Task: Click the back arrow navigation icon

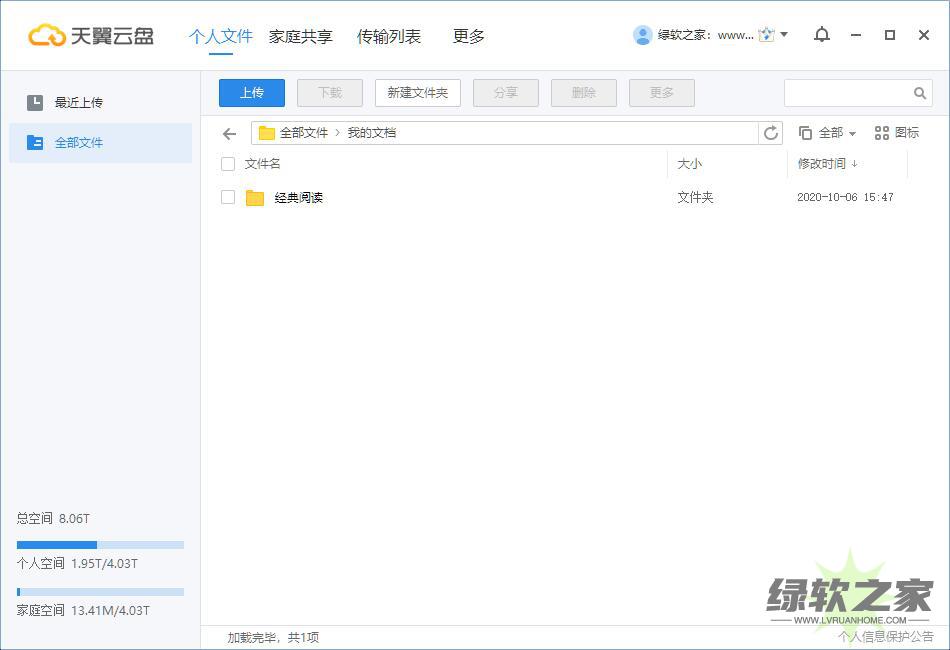Action: 230,133
